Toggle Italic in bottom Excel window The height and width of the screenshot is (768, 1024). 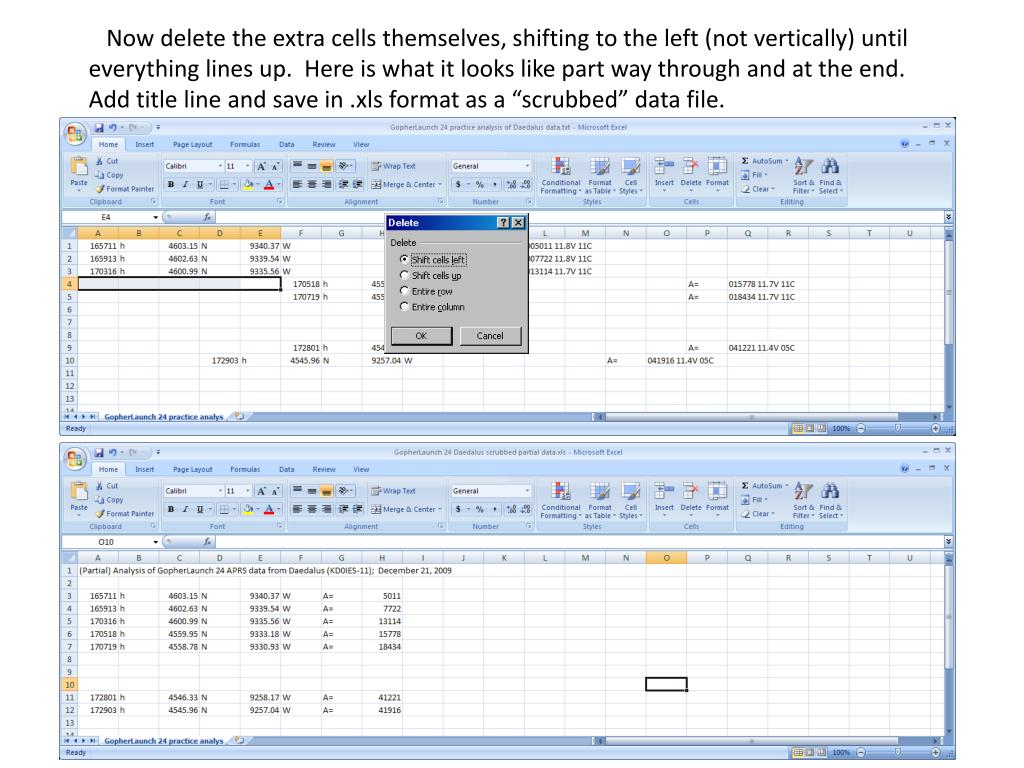(185, 509)
